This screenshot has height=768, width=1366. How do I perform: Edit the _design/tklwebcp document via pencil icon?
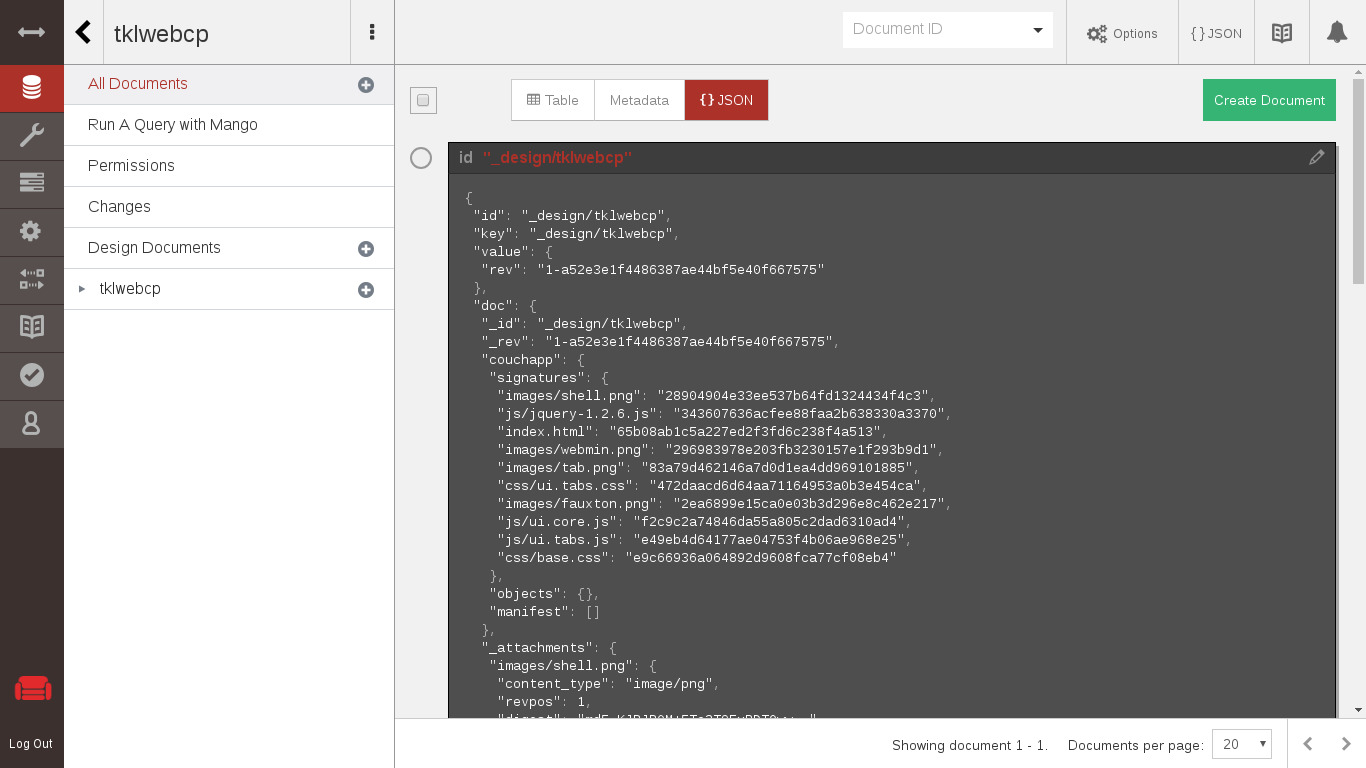[x=1316, y=157]
